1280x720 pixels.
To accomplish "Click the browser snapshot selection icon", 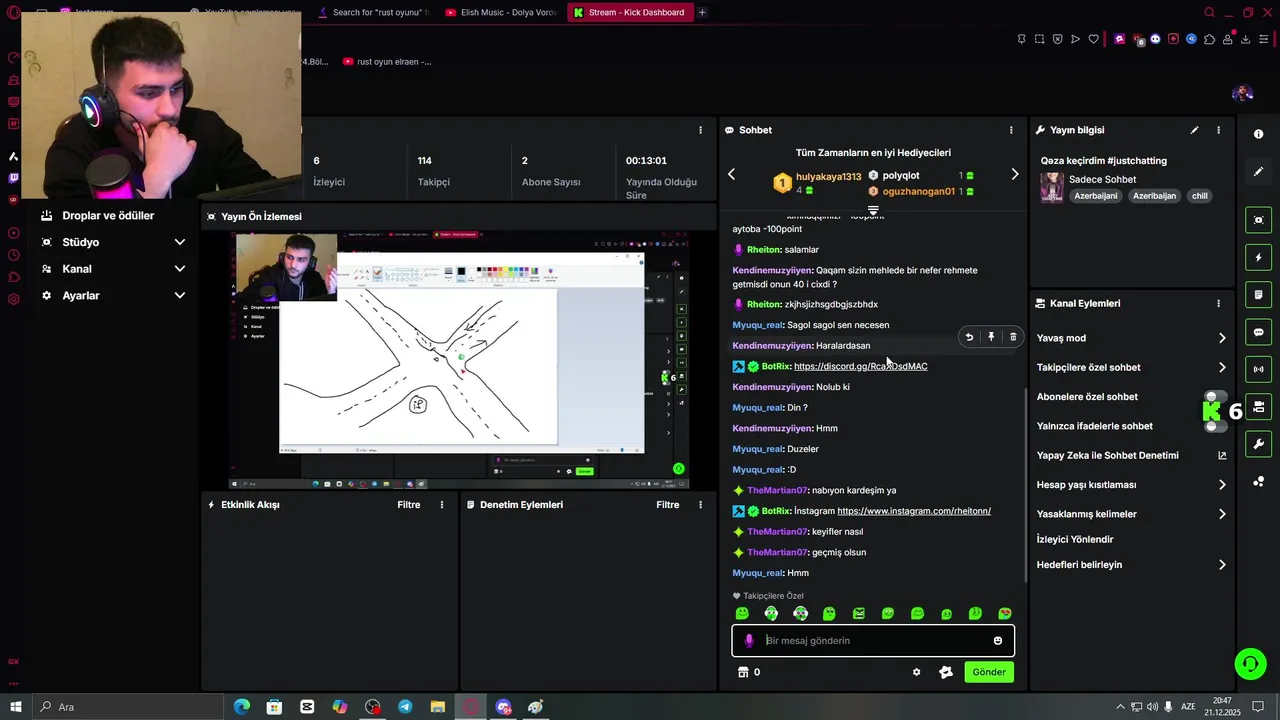I will [1039, 39].
